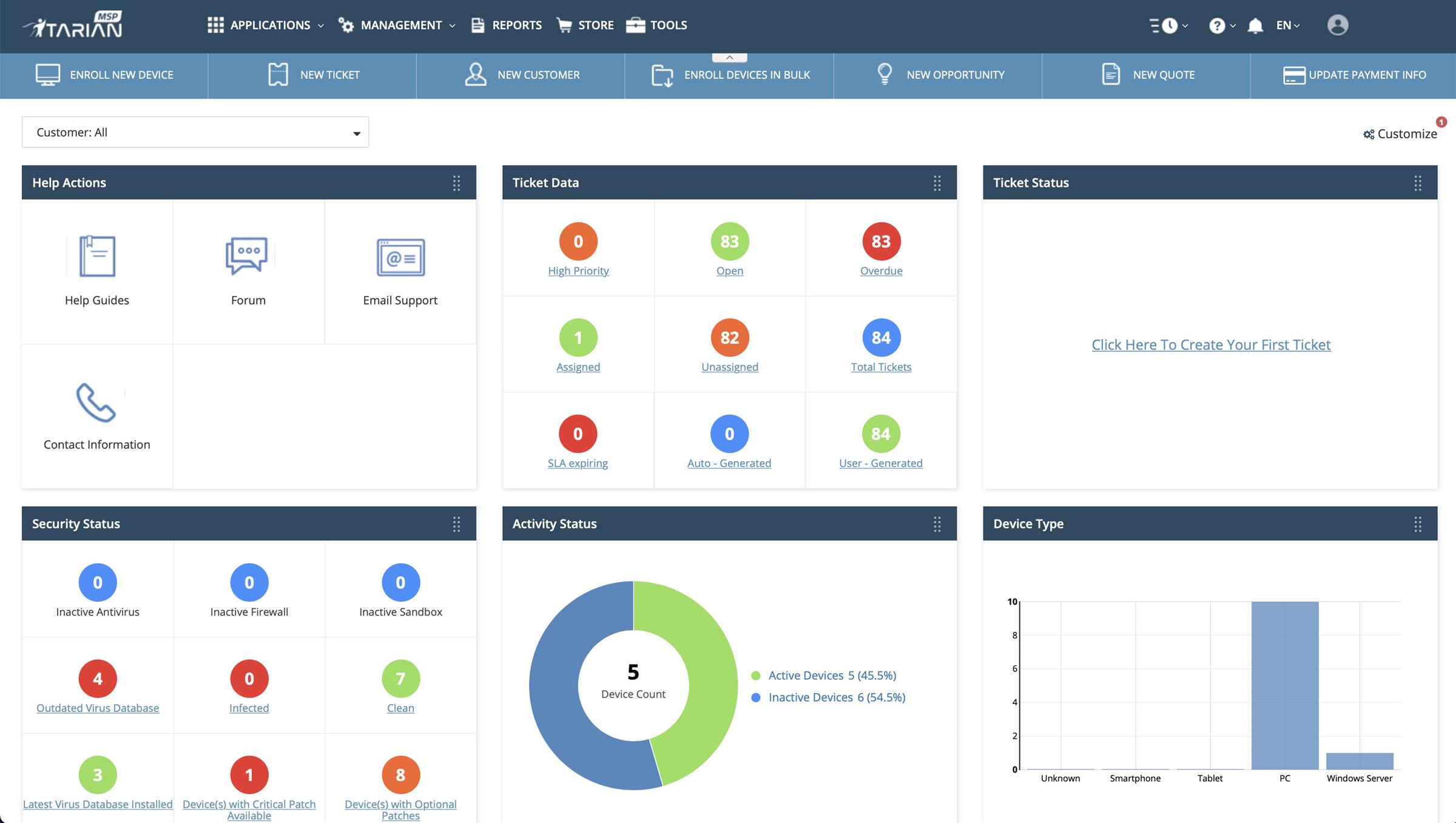The height and width of the screenshot is (823, 1456).
Task: Click the New Opportunity icon
Action: [884, 74]
